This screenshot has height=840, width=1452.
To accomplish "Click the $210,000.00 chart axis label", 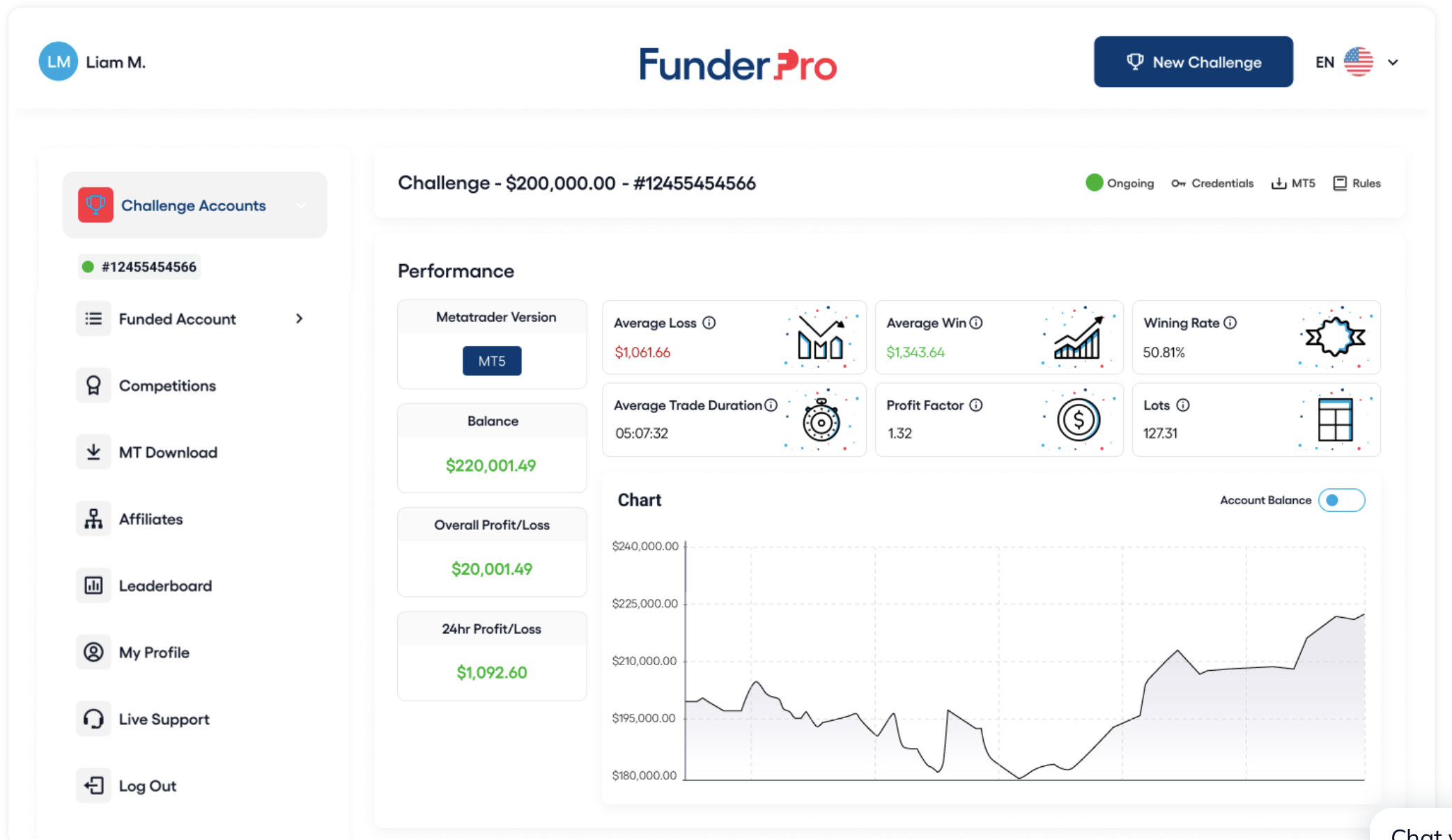I will point(644,660).
